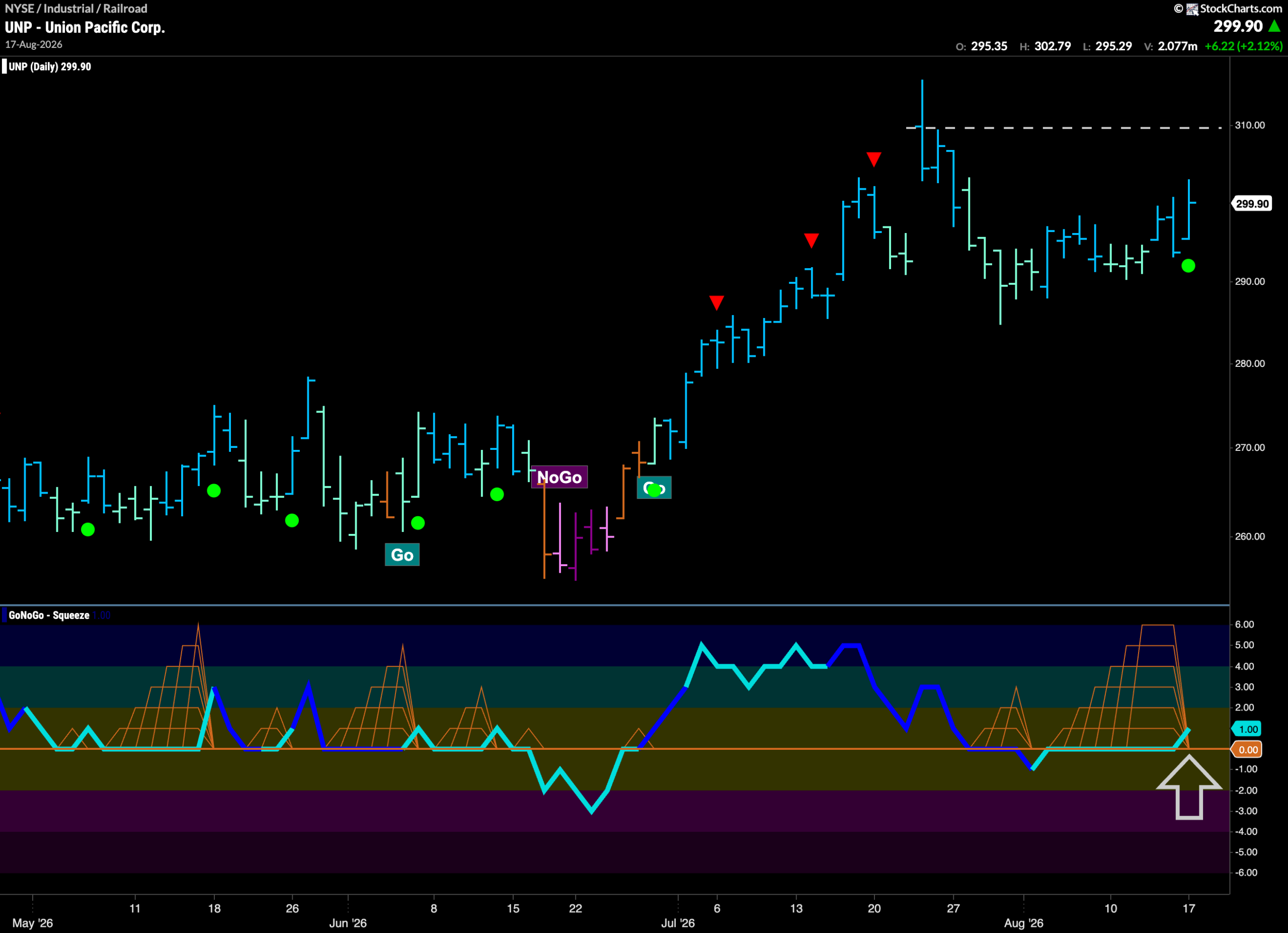
Task: Click the UNP - Union Pacific Corp. title
Action: click(x=85, y=27)
